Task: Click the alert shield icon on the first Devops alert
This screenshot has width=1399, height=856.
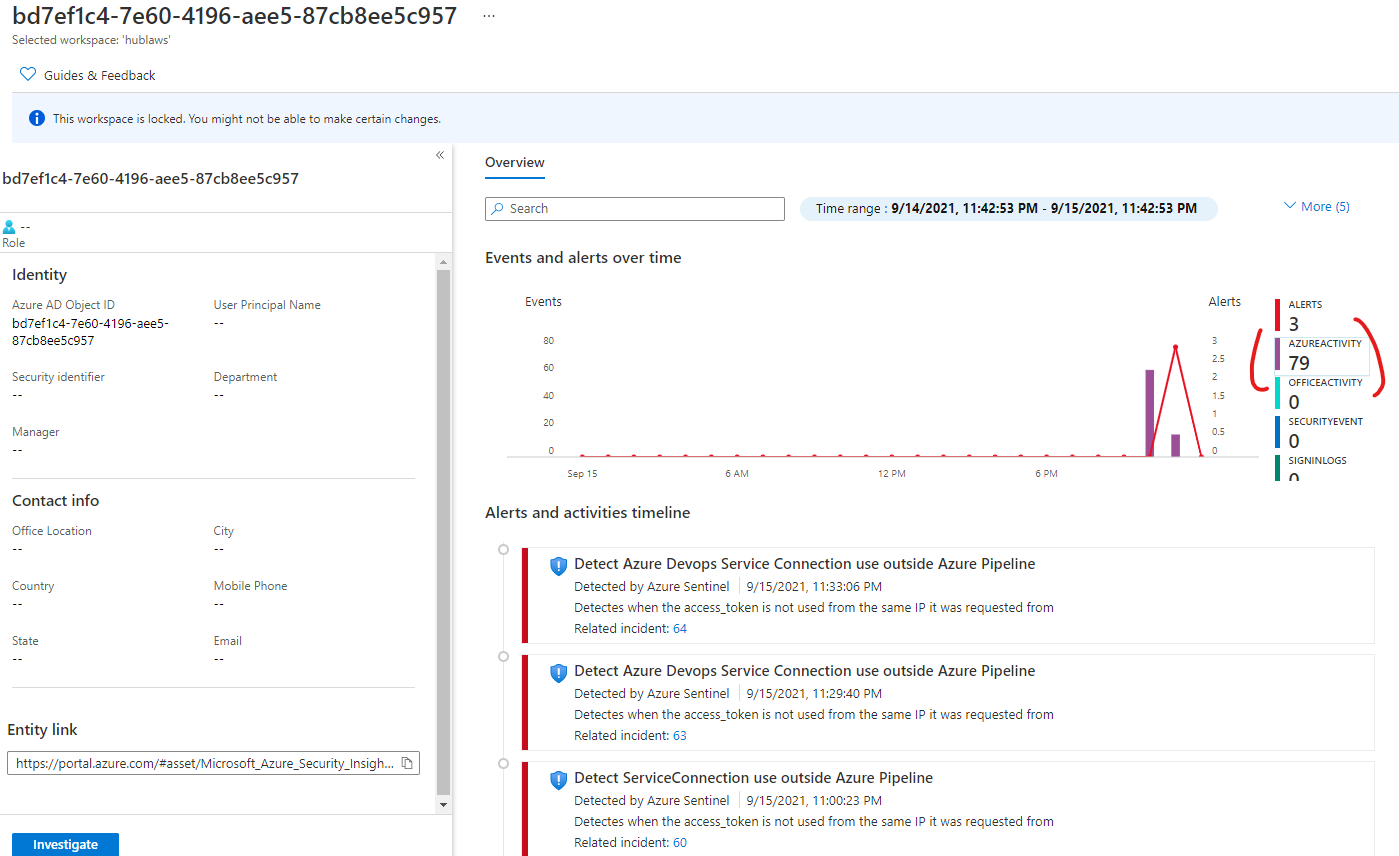Action: coord(558,565)
